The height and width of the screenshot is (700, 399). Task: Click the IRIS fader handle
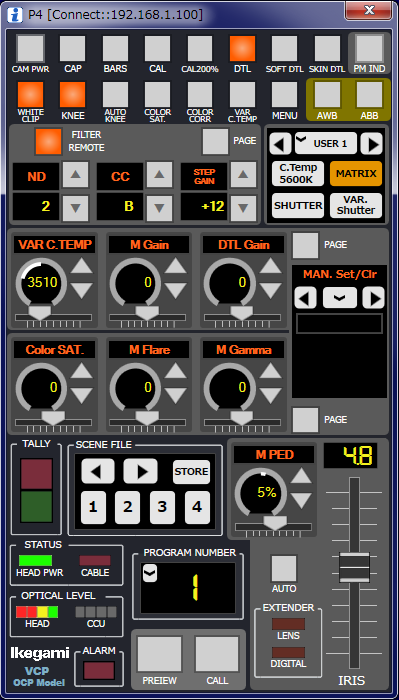(x=354, y=567)
